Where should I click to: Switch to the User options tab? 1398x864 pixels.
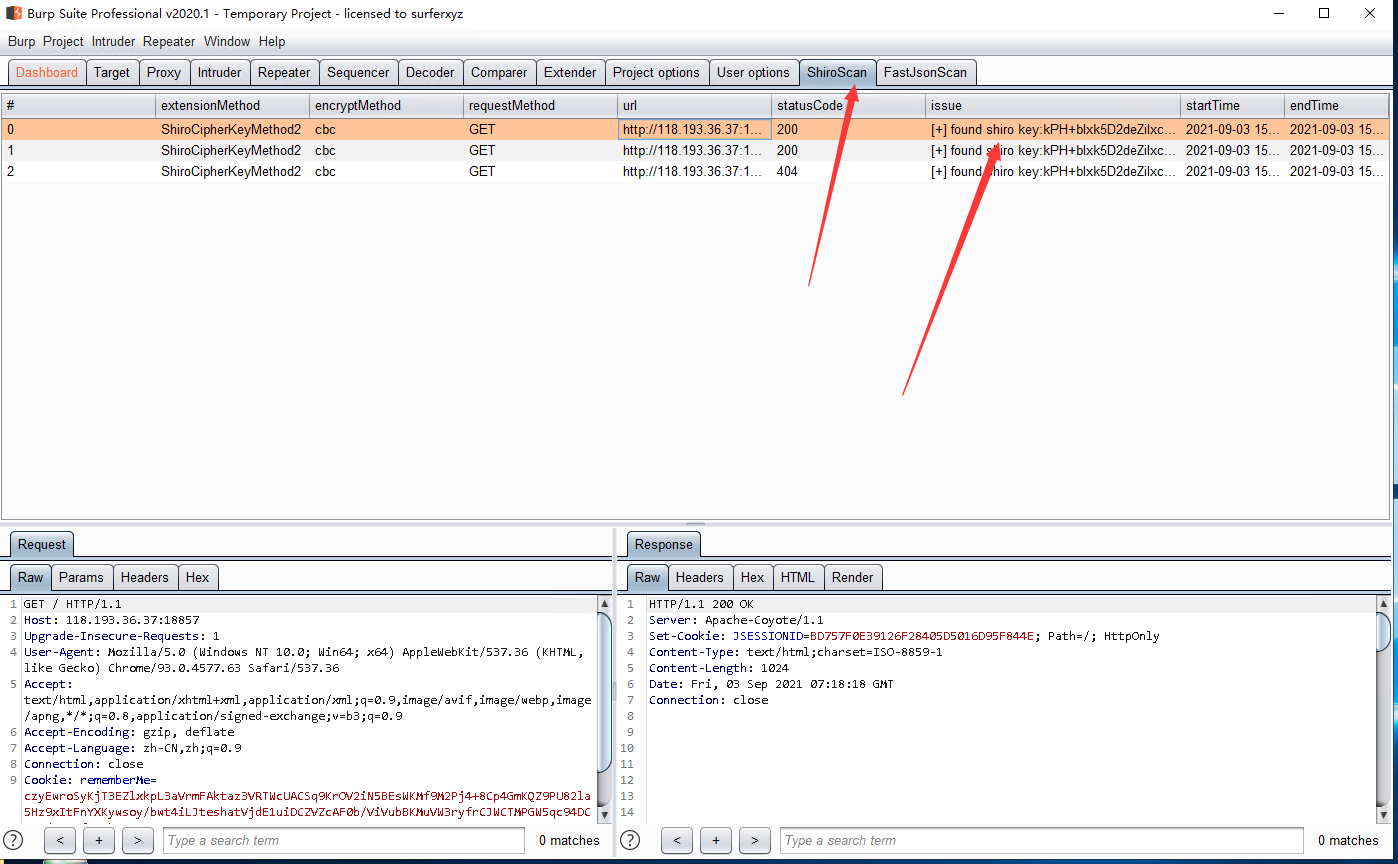click(x=753, y=72)
